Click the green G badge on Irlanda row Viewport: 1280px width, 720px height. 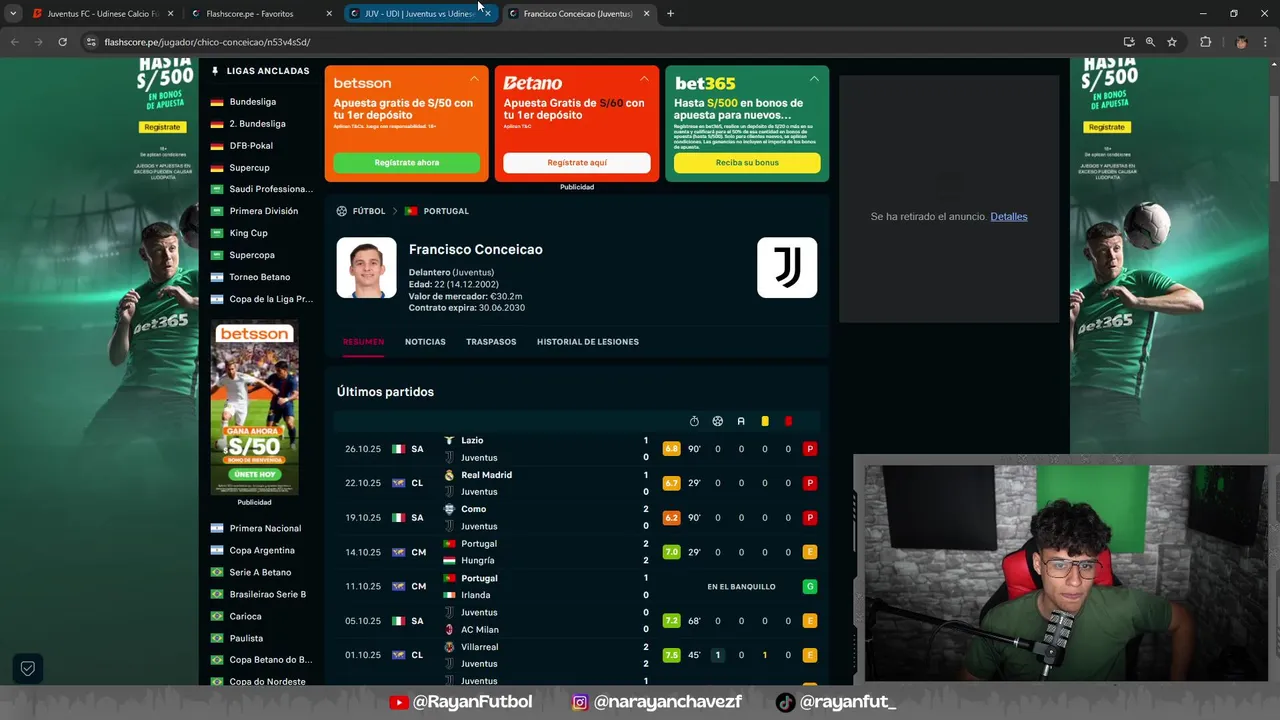click(x=810, y=587)
